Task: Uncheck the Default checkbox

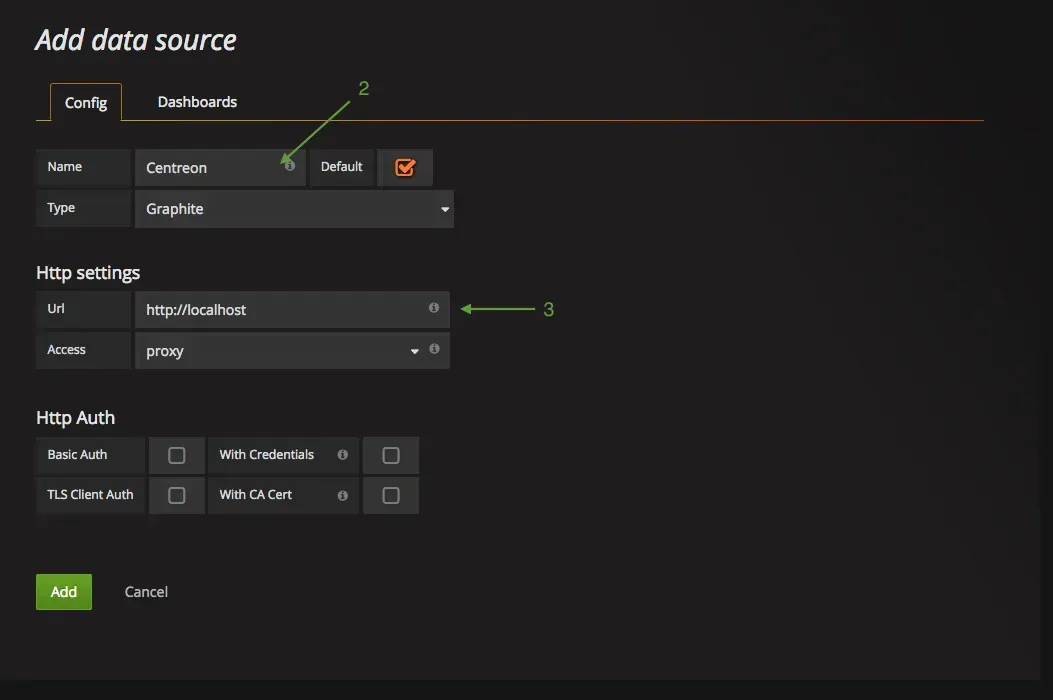Action: click(x=405, y=167)
